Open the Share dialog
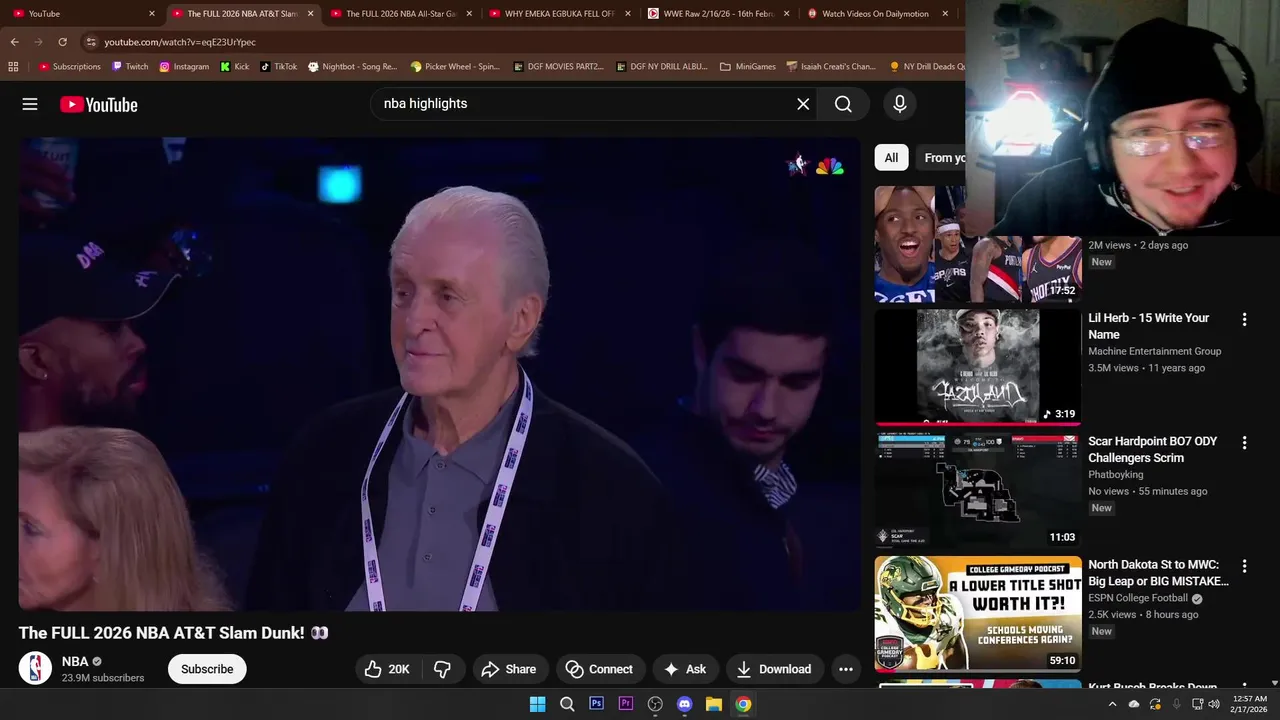Image resolution: width=1280 pixels, height=720 pixels. pyautogui.click(x=509, y=669)
